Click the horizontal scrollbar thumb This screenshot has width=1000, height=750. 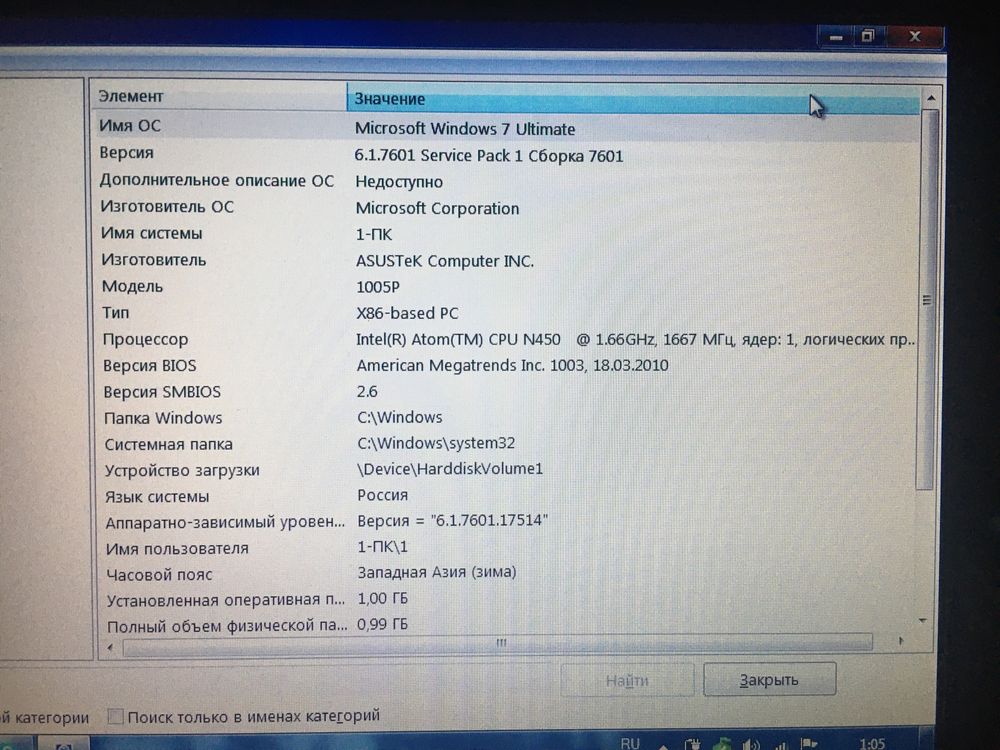click(x=498, y=643)
